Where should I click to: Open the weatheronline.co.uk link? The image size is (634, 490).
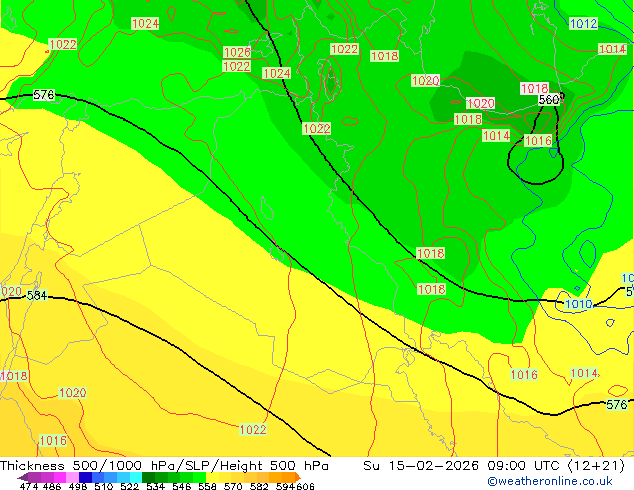[550, 481]
